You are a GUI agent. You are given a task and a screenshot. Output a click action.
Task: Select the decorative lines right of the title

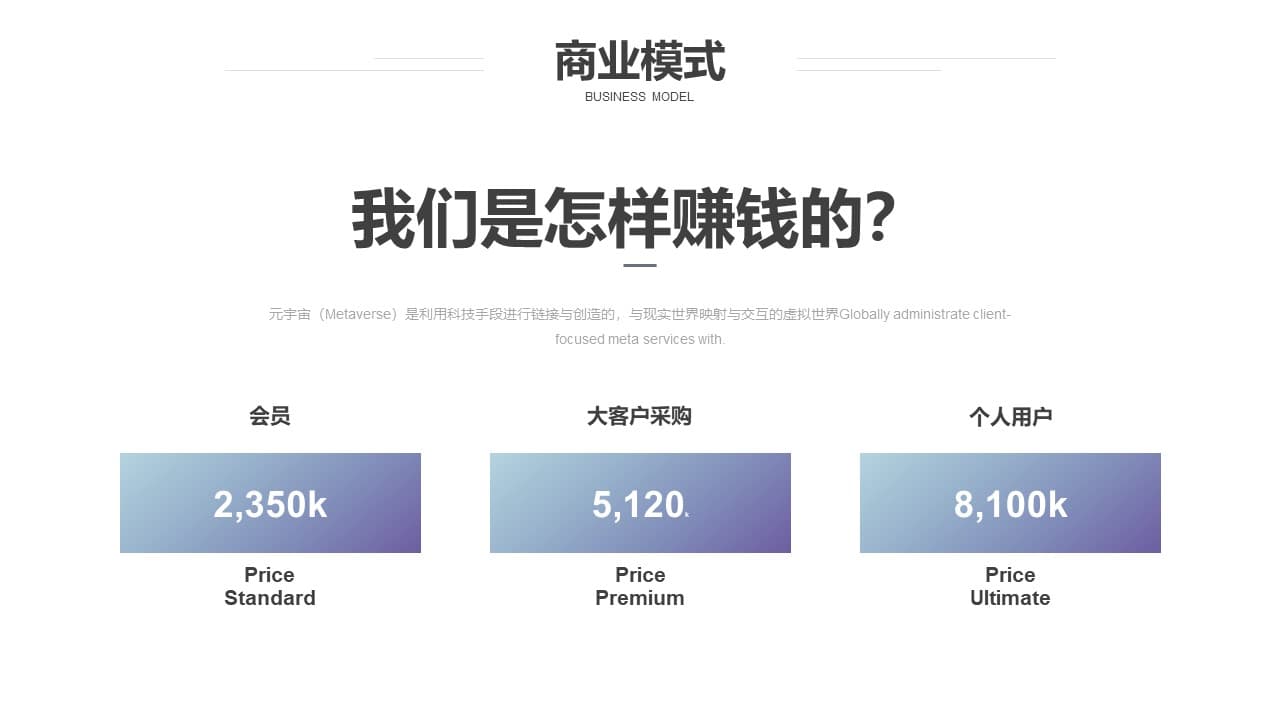[926, 64]
